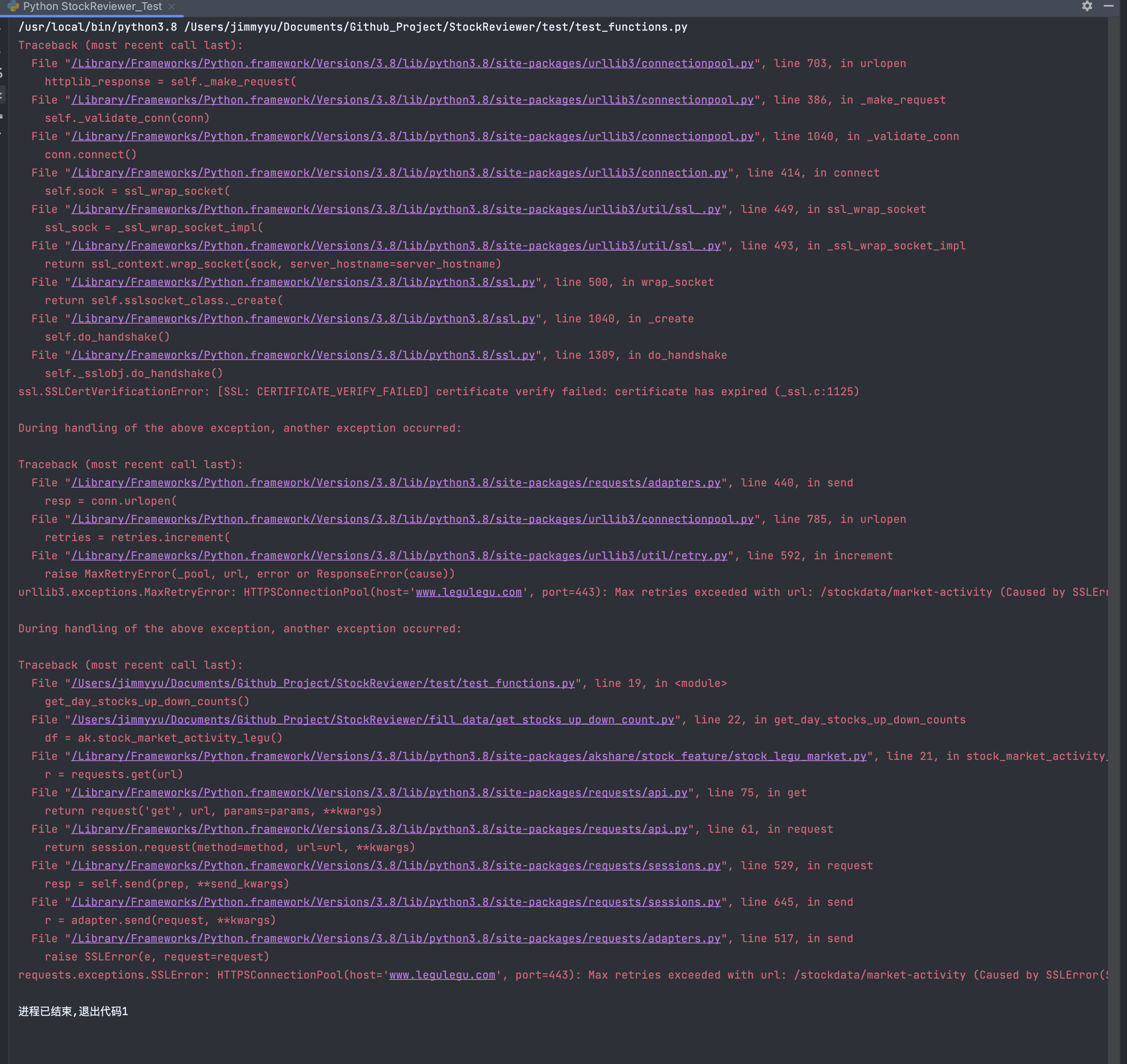The image size is (1127, 1064).
Task: Open requests/api.py at line 75
Action: click(x=379, y=792)
